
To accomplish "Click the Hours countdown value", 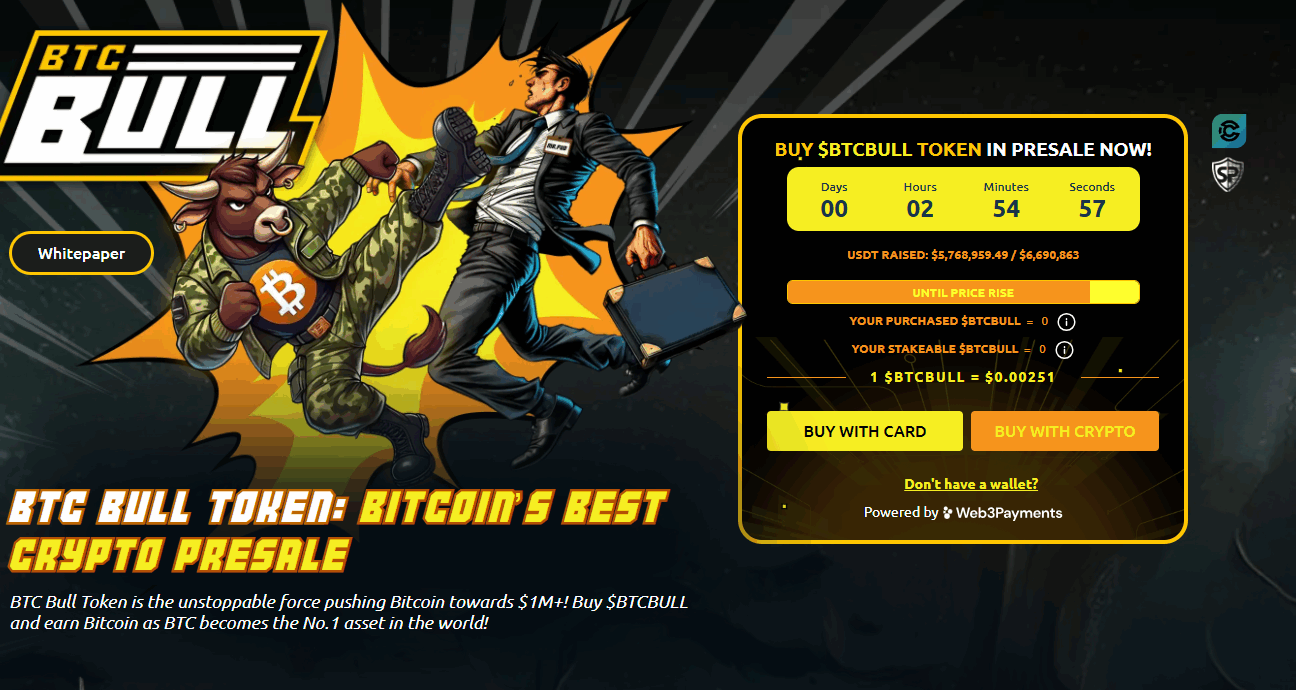I will click(x=920, y=209).
